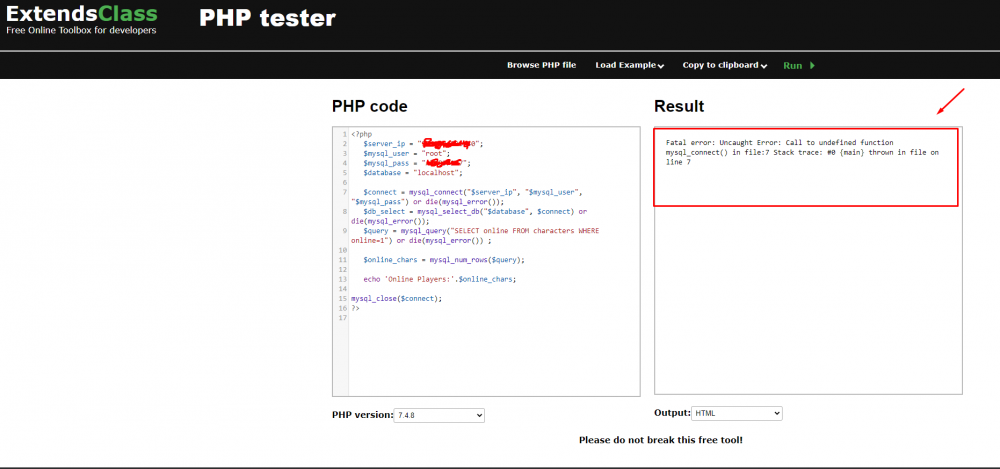Viewport: 1000px width, 469px height.
Task: Click the ExtendsClass logo
Action: pos(79,14)
